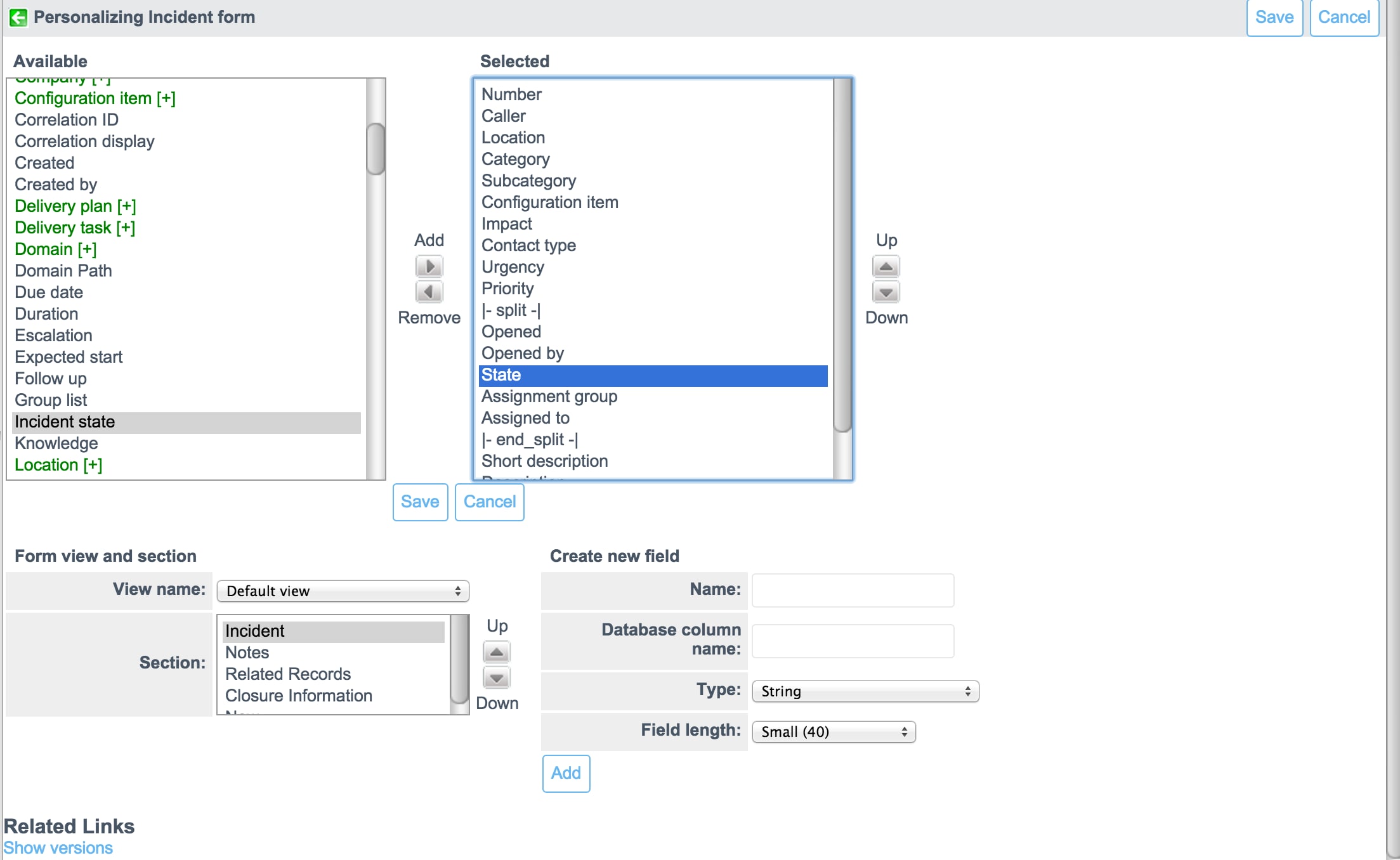Open the field Type dropdown
The image size is (1400, 860).
tap(865, 691)
